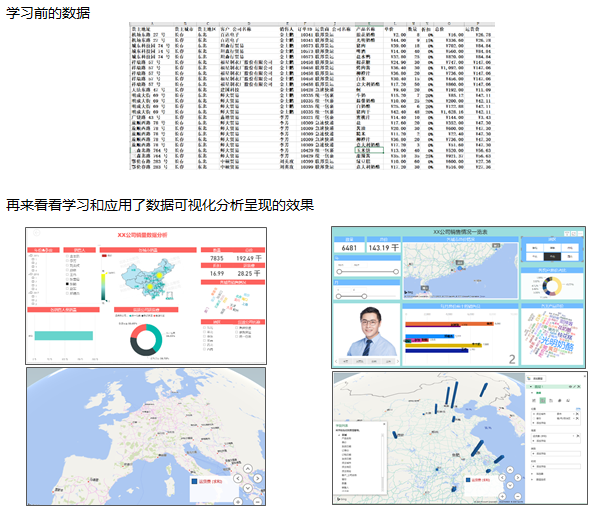Expand the 筛选器 section in layer pane
This screenshot has height=514, width=597.
(x=532, y=474)
